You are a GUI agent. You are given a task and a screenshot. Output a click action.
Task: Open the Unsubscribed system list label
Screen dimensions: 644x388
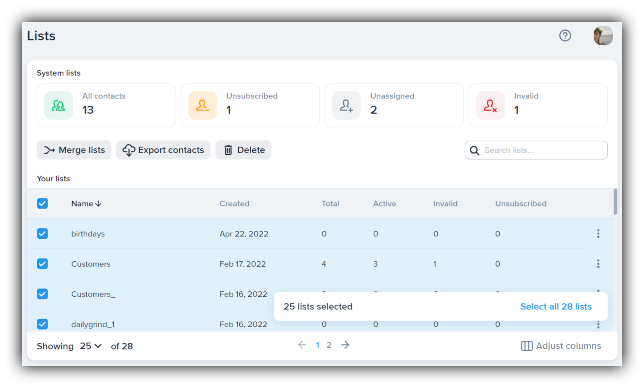click(x=252, y=96)
